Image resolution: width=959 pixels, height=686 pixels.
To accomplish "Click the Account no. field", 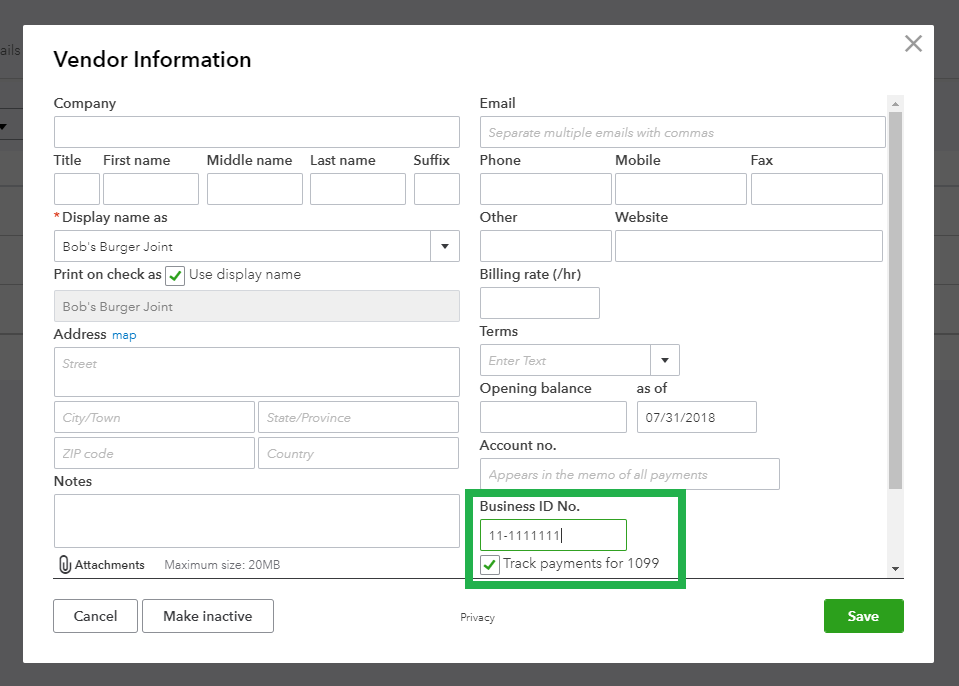I will click(x=629, y=474).
